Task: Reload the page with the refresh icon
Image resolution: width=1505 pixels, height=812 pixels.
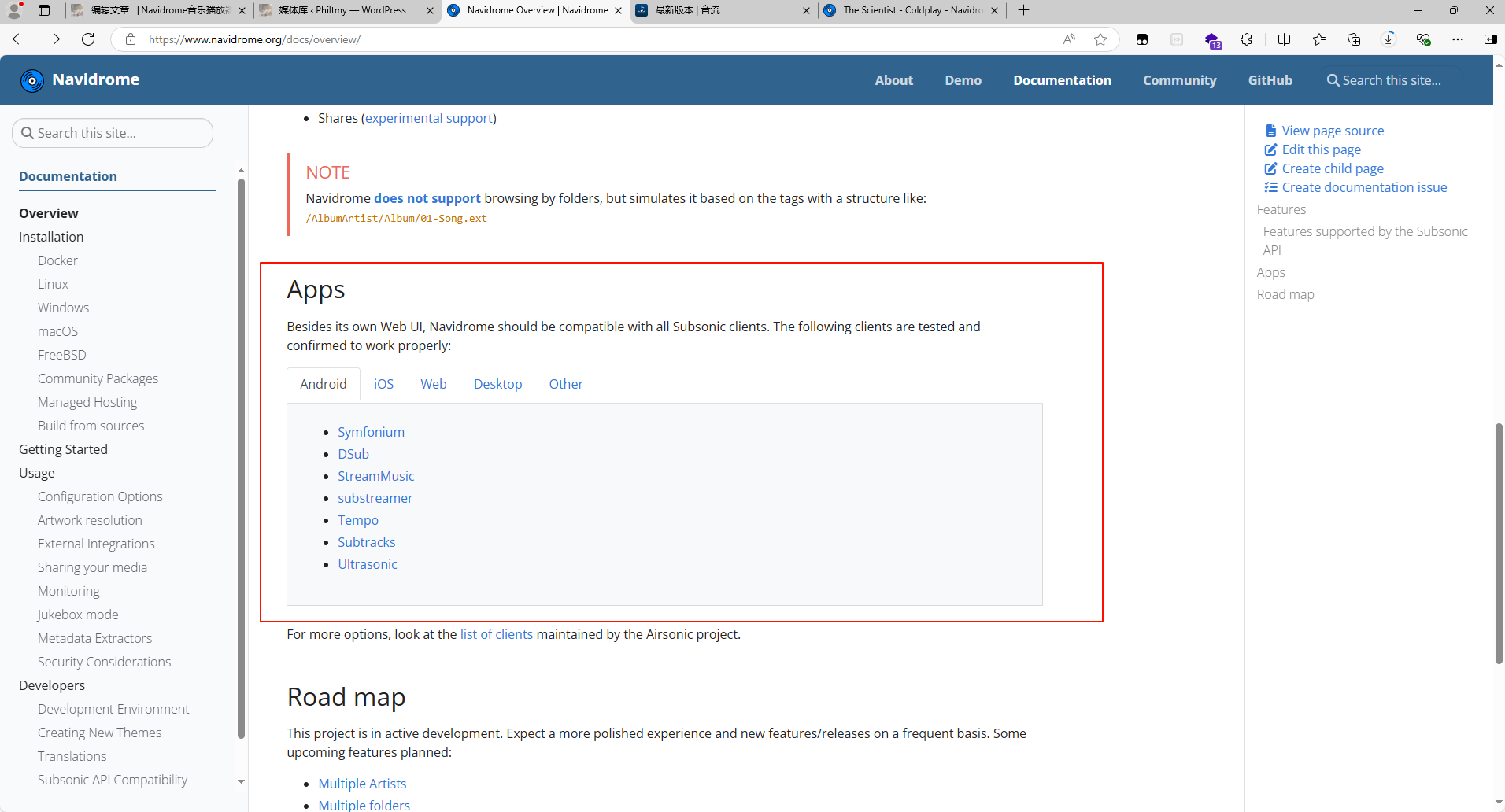Action: (x=88, y=39)
